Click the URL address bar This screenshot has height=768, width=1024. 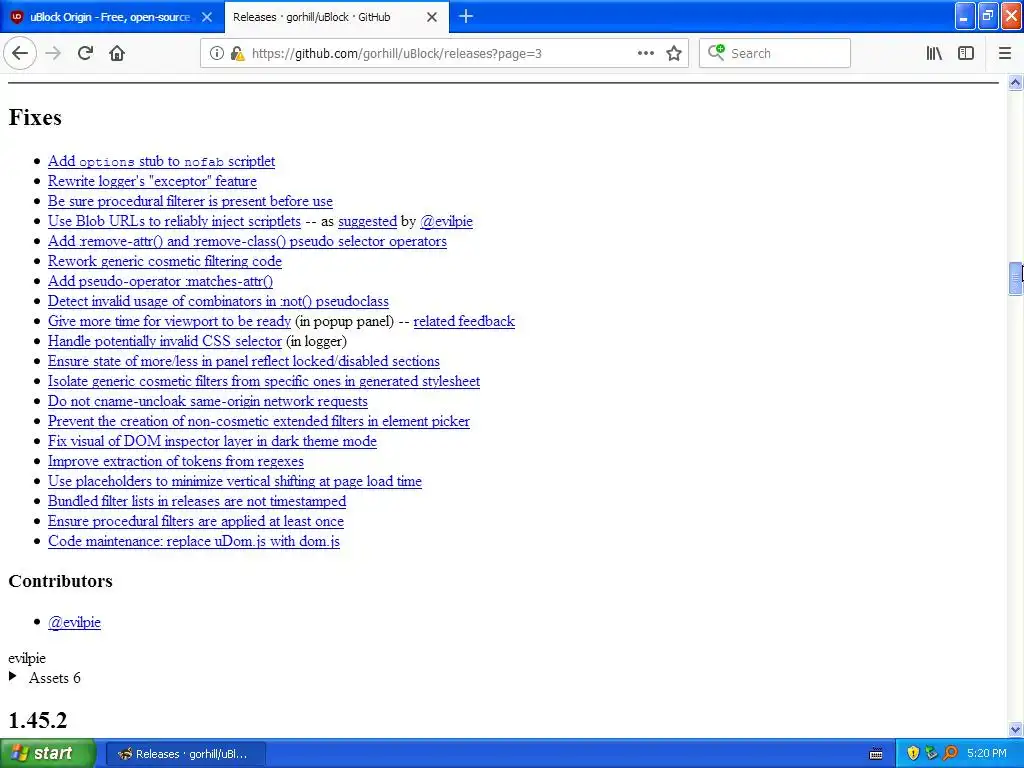(444, 54)
